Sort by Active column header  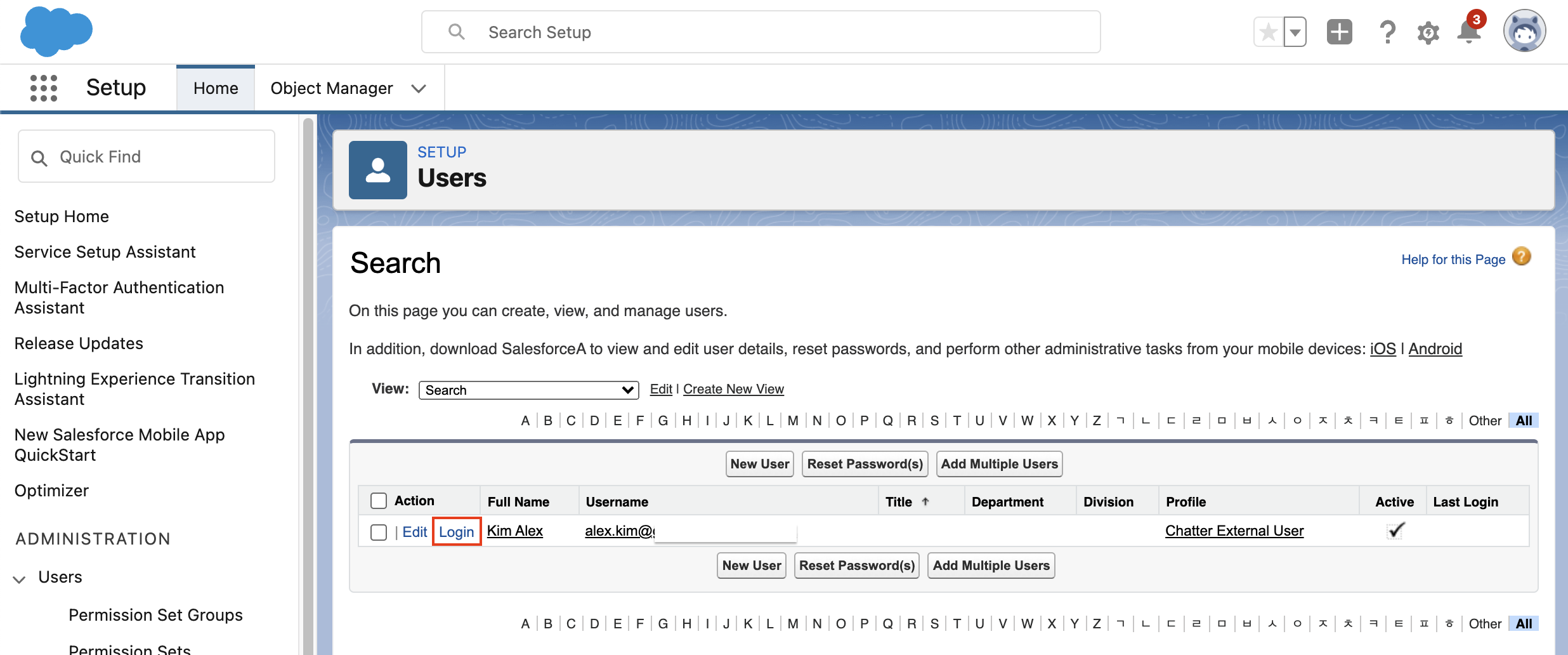pyautogui.click(x=1394, y=502)
